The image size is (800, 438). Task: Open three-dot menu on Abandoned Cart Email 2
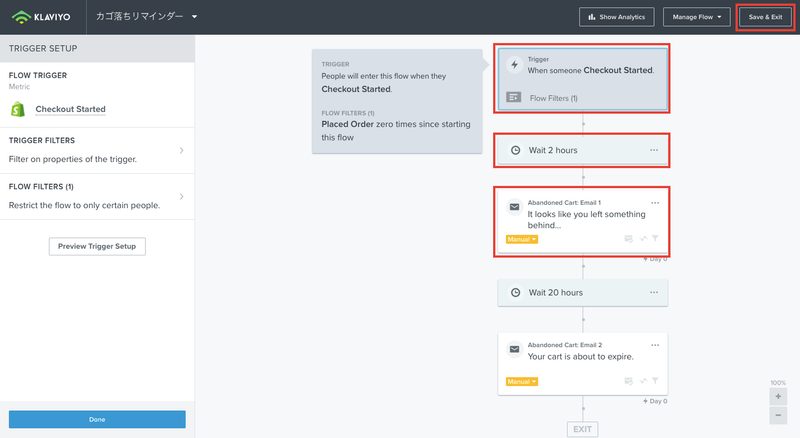tap(655, 345)
